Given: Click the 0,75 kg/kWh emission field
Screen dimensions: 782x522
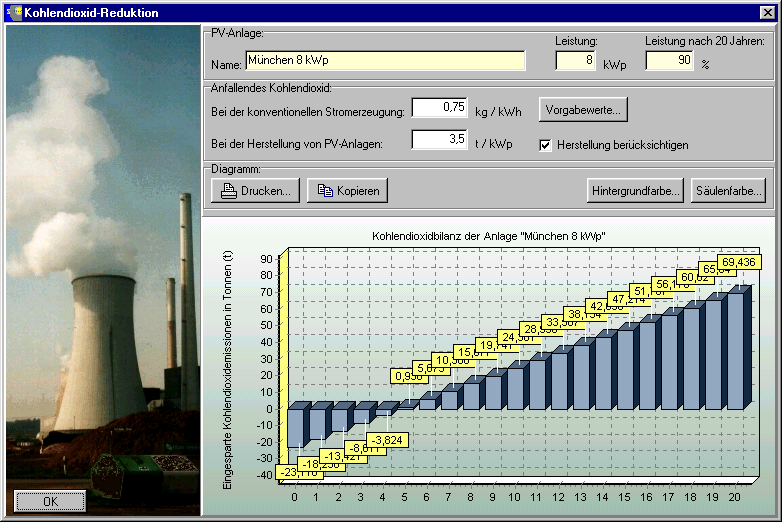Looking at the screenshot, I should click(x=439, y=107).
